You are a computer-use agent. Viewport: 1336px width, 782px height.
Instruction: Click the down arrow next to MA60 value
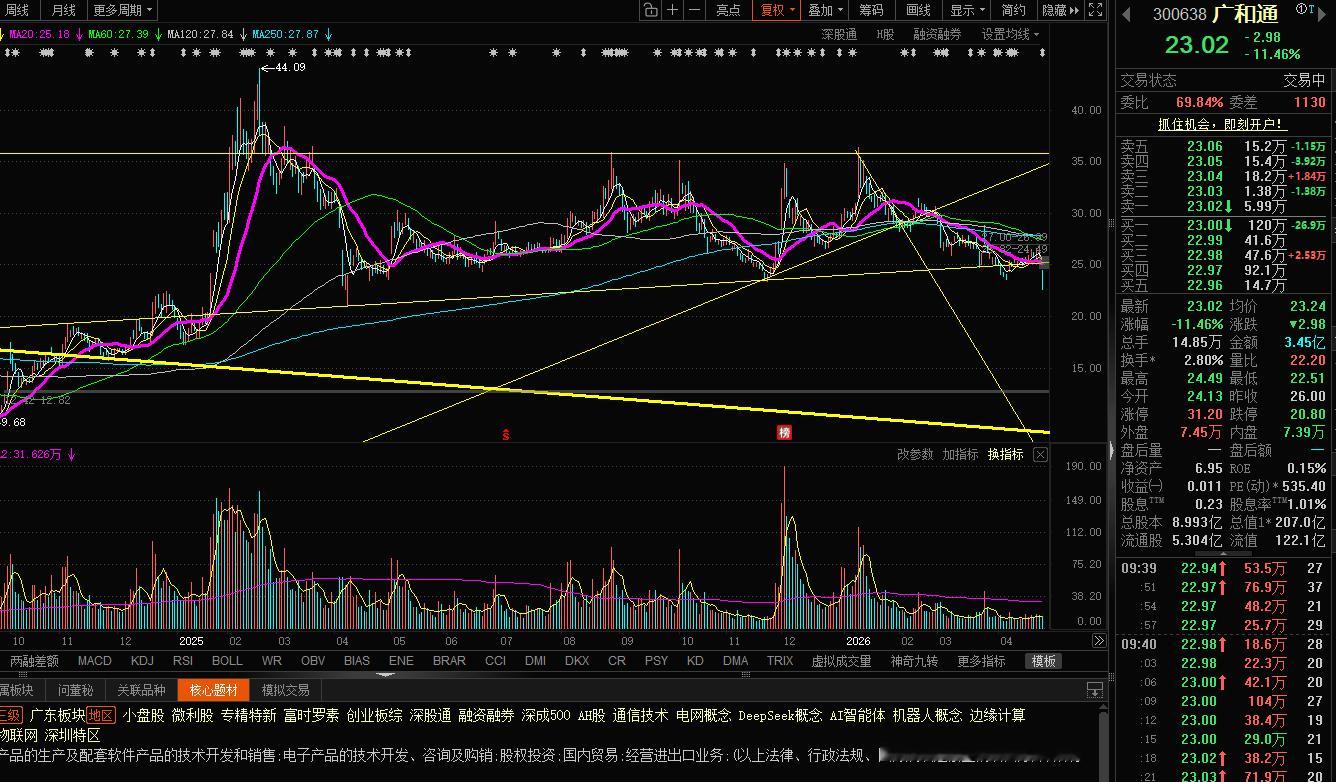[158, 34]
